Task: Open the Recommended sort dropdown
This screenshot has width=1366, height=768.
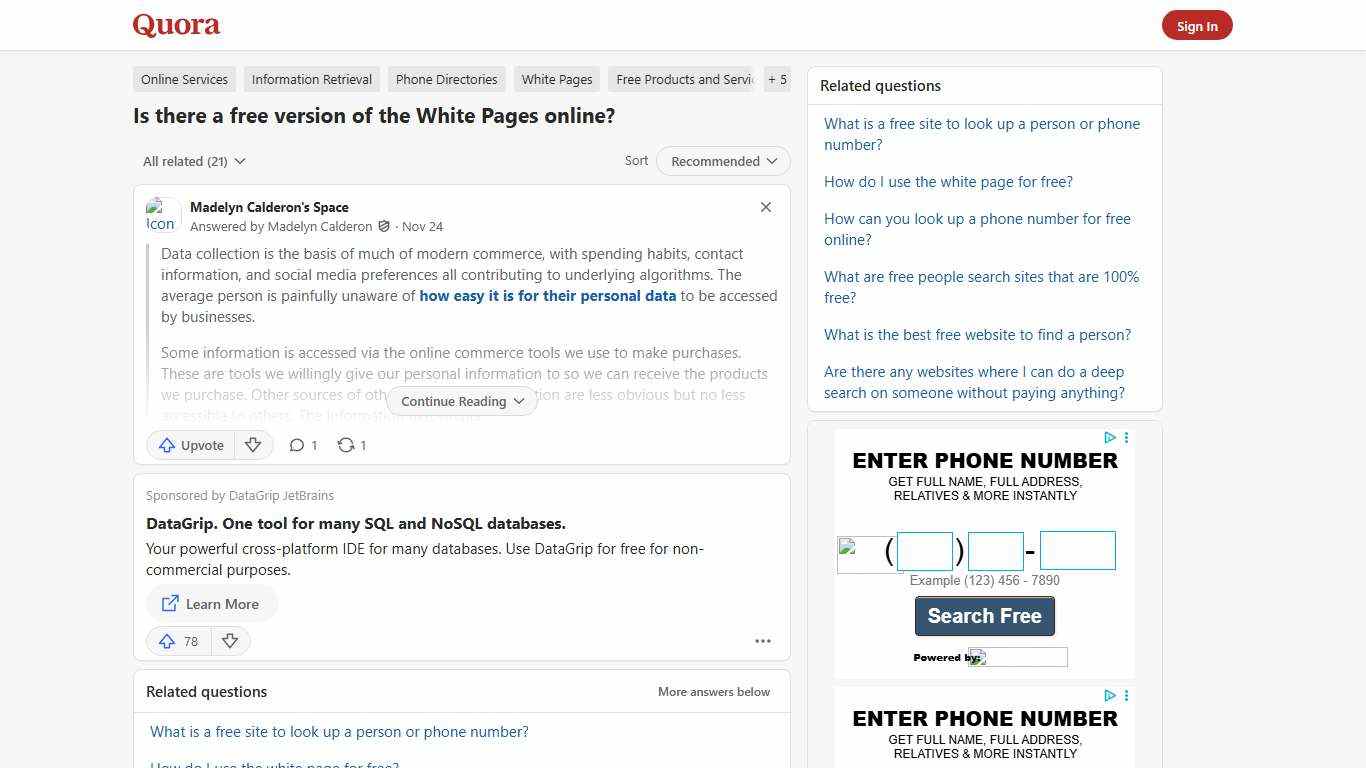Action: point(722,161)
